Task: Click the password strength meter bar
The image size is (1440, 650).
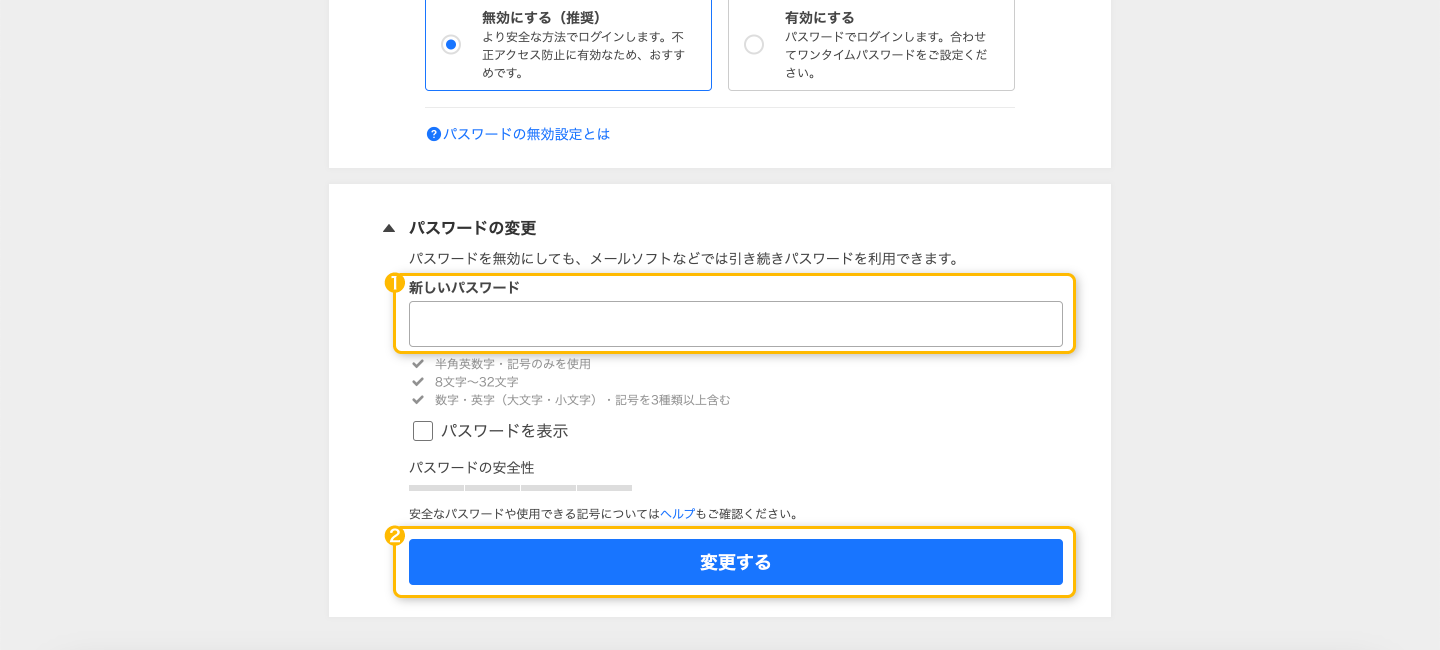Action: (520, 488)
